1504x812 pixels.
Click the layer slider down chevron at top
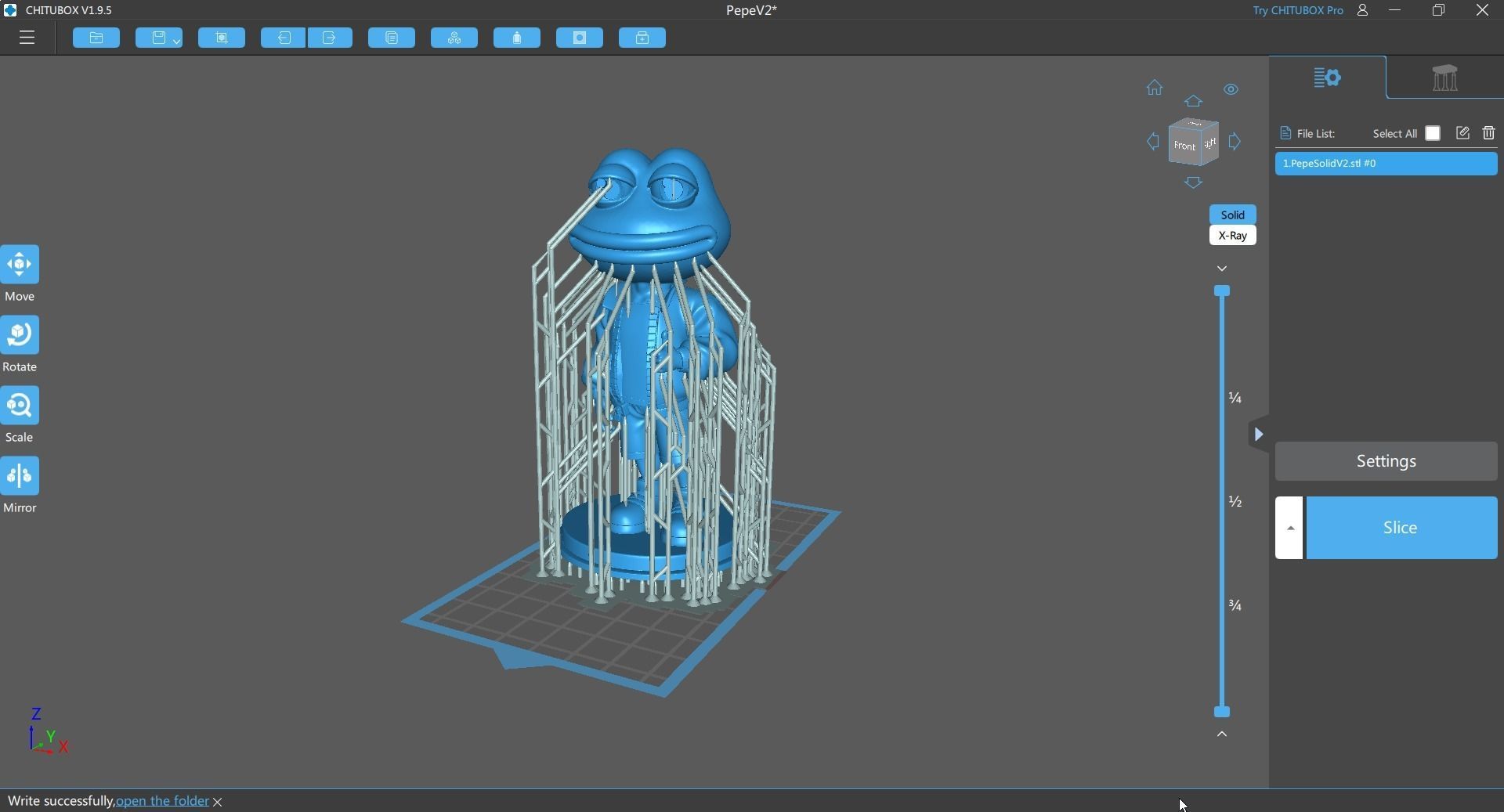point(1222,269)
